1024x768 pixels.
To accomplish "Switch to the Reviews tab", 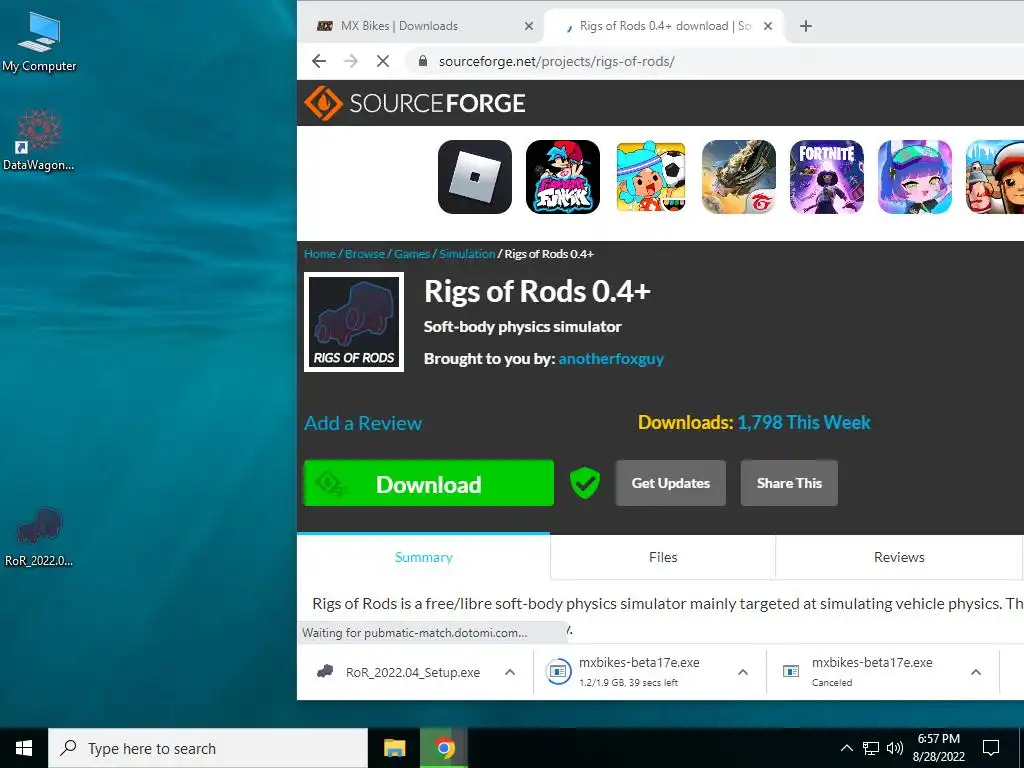I will pos(899,557).
